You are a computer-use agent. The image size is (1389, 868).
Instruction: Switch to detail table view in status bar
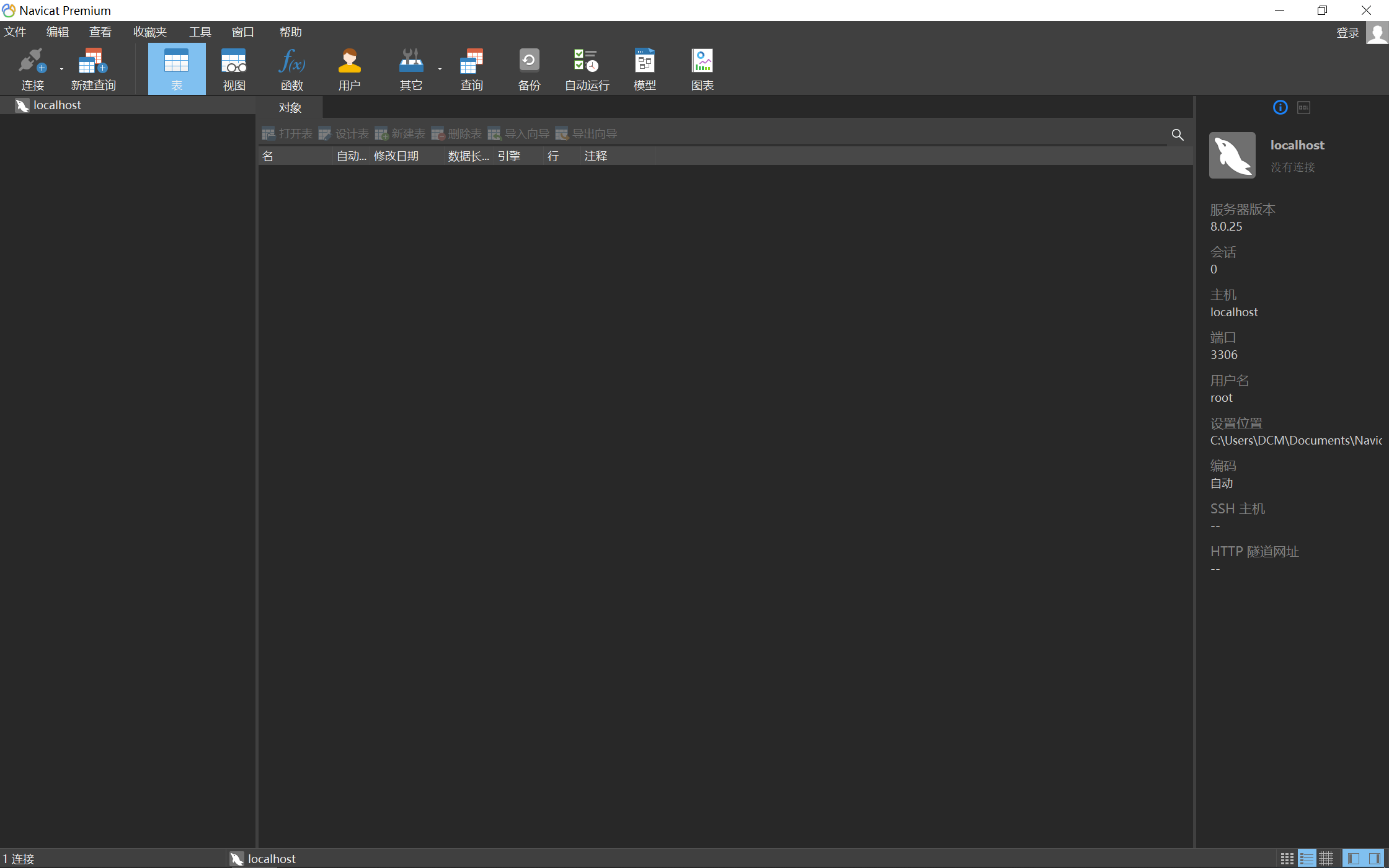coord(1326,859)
